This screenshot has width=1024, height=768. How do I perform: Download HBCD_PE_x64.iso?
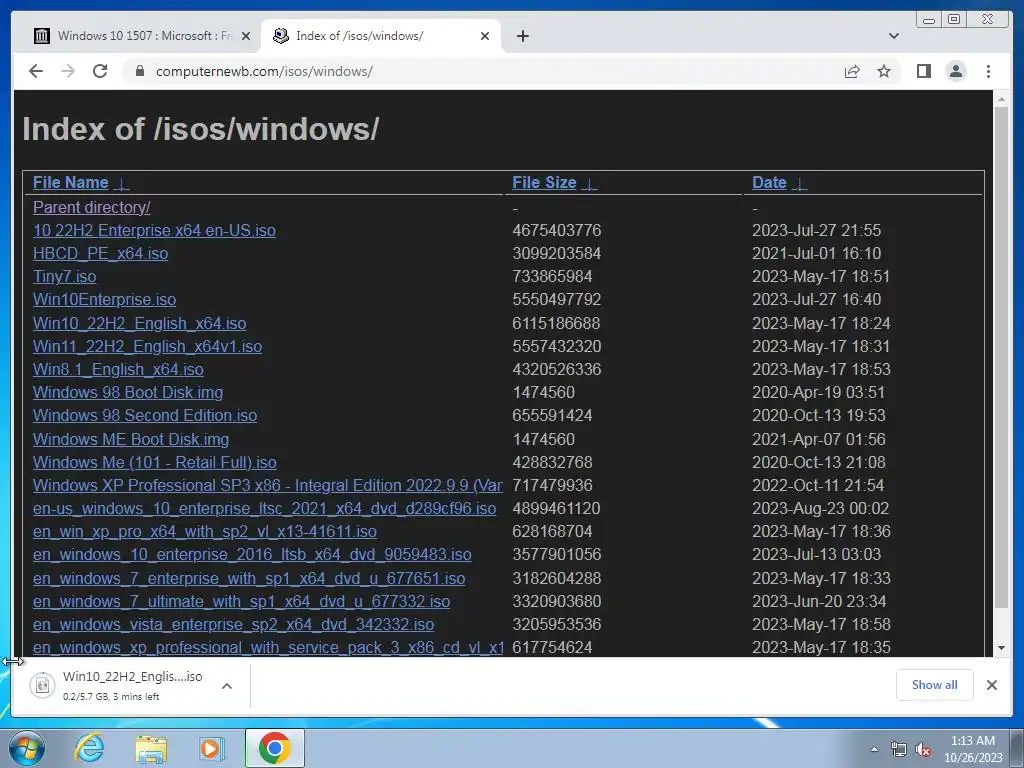[x=101, y=253]
